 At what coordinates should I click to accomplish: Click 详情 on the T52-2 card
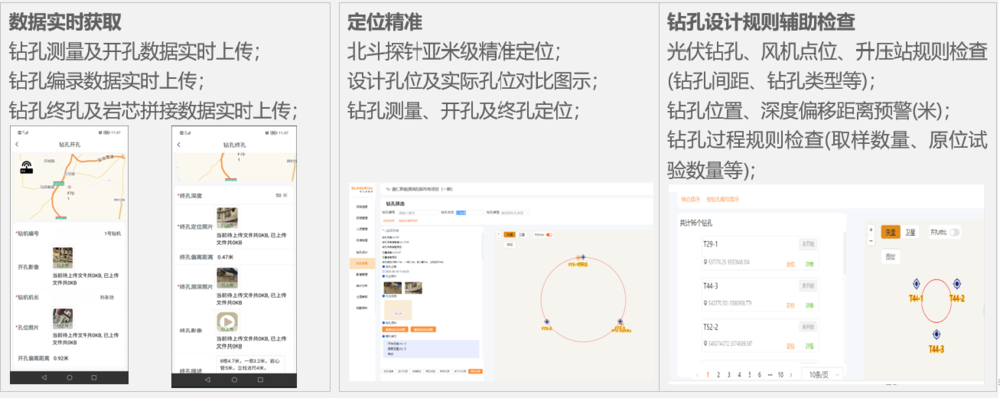pyautogui.click(x=810, y=346)
